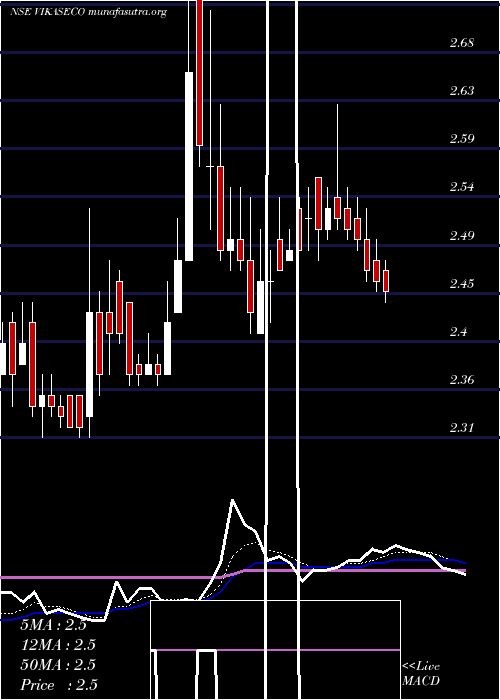Click the last red candlestick on the right
The width and height of the screenshot is (500, 700).
pos(386,281)
